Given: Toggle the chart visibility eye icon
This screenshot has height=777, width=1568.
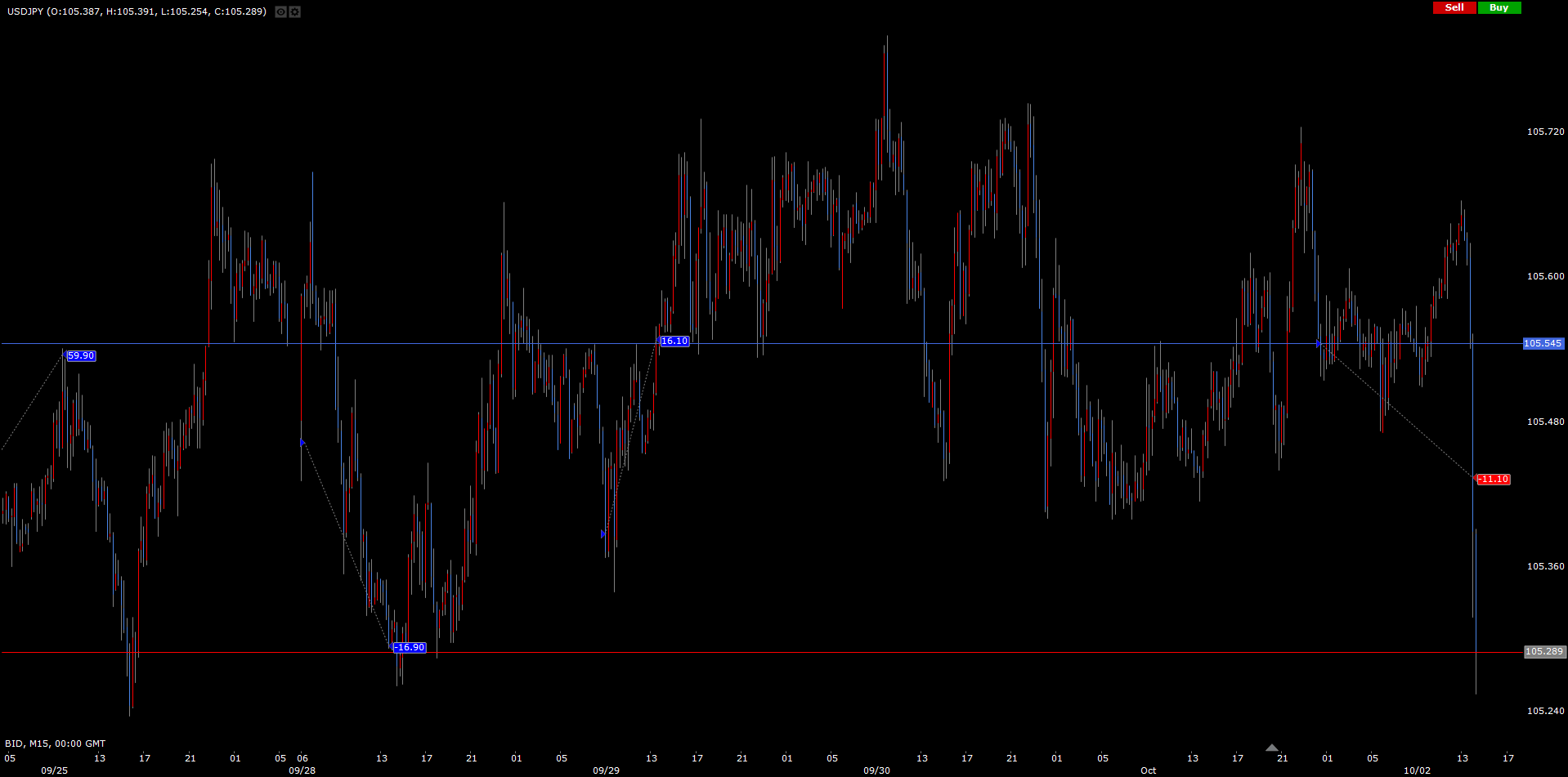Looking at the screenshot, I should point(280,12).
